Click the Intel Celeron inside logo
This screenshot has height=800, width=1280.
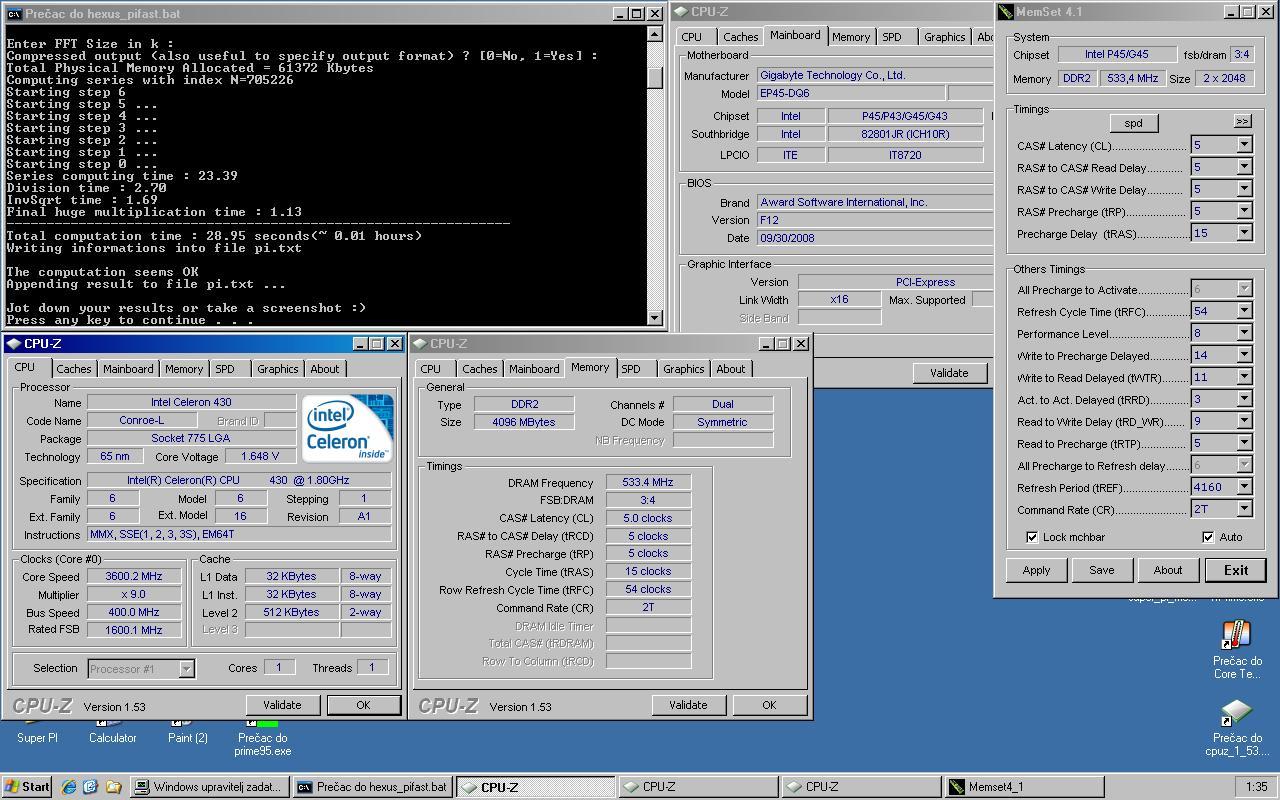point(349,429)
